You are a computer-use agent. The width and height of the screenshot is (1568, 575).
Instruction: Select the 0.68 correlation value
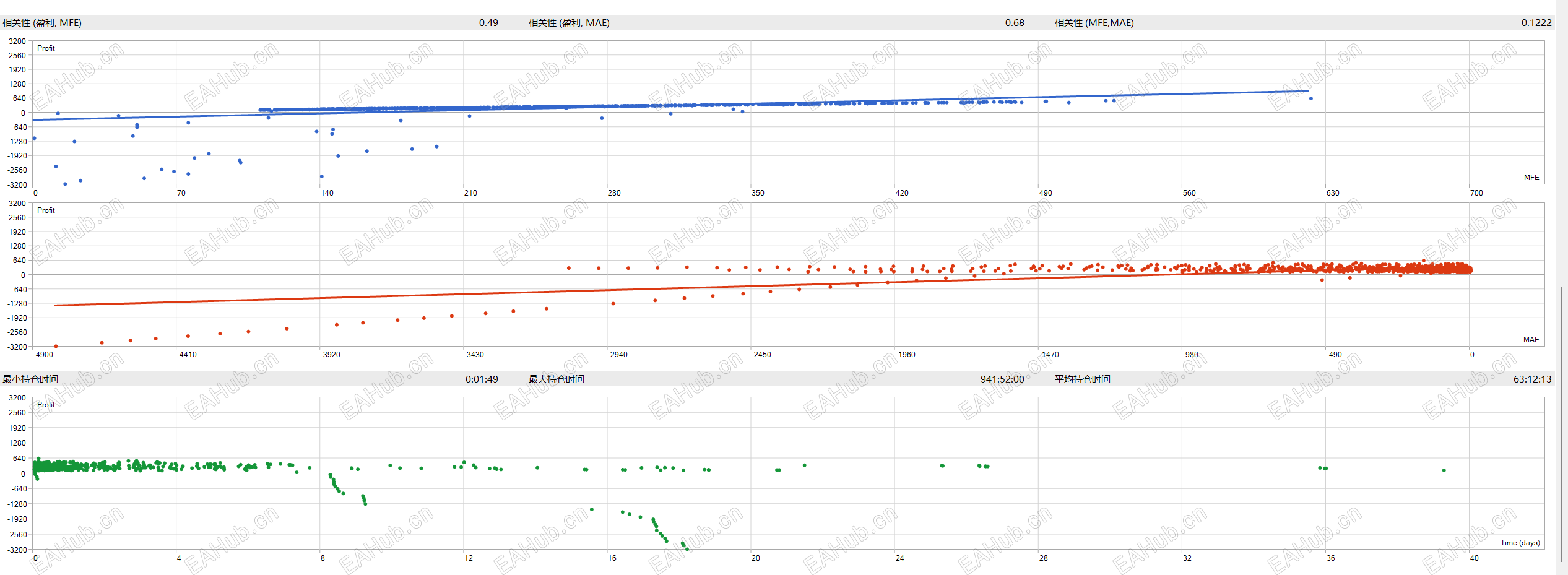coord(1015,23)
